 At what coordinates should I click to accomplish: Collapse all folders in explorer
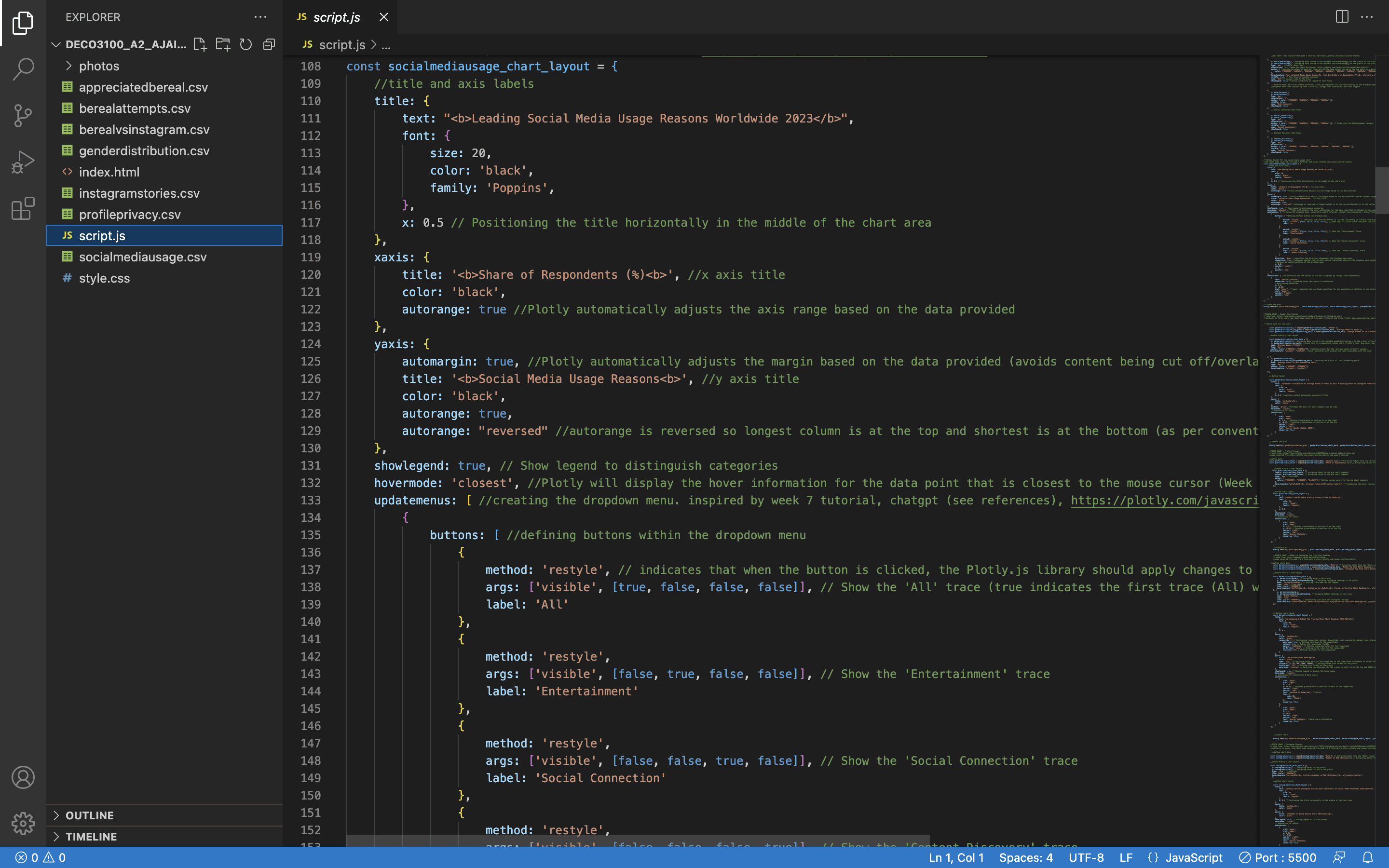coord(269,44)
